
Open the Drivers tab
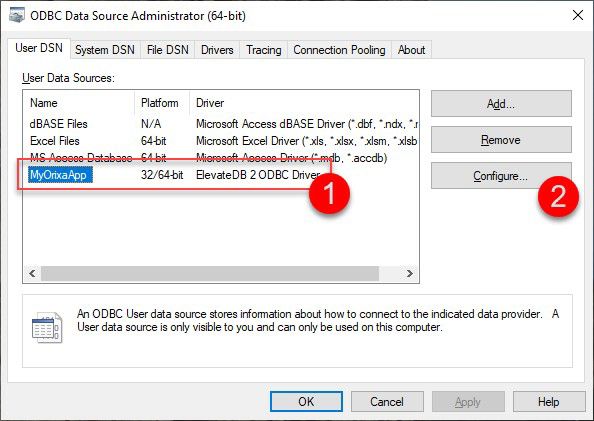pyautogui.click(x=217, y=50)
